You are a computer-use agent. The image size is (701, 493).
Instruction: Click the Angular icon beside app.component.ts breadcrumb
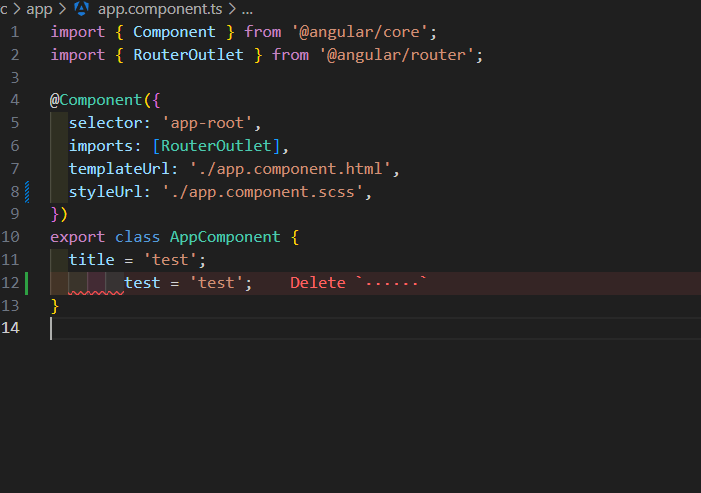pyautogui.click(x=81, y=8)
